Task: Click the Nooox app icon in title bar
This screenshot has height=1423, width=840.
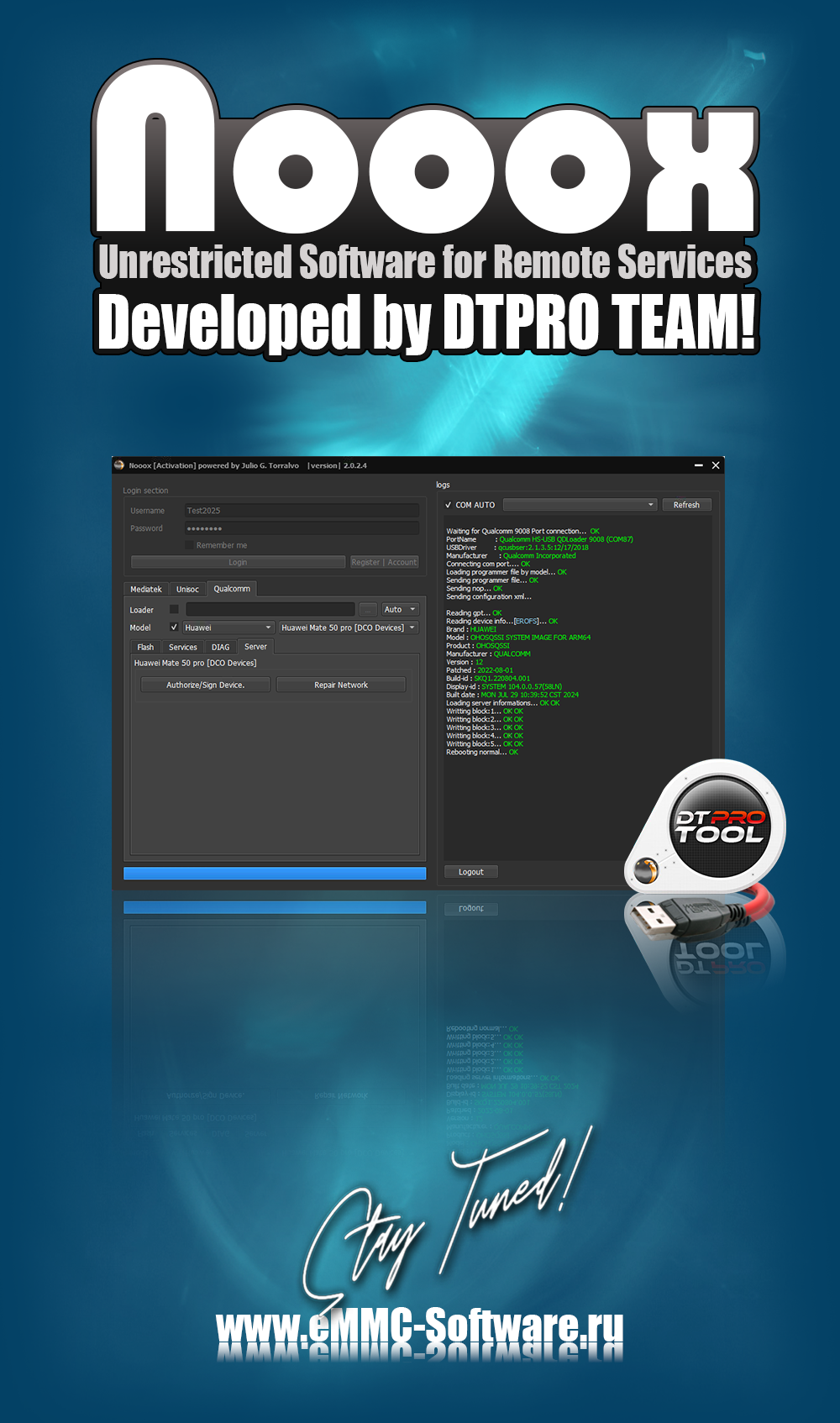Action: click(119, 465)
